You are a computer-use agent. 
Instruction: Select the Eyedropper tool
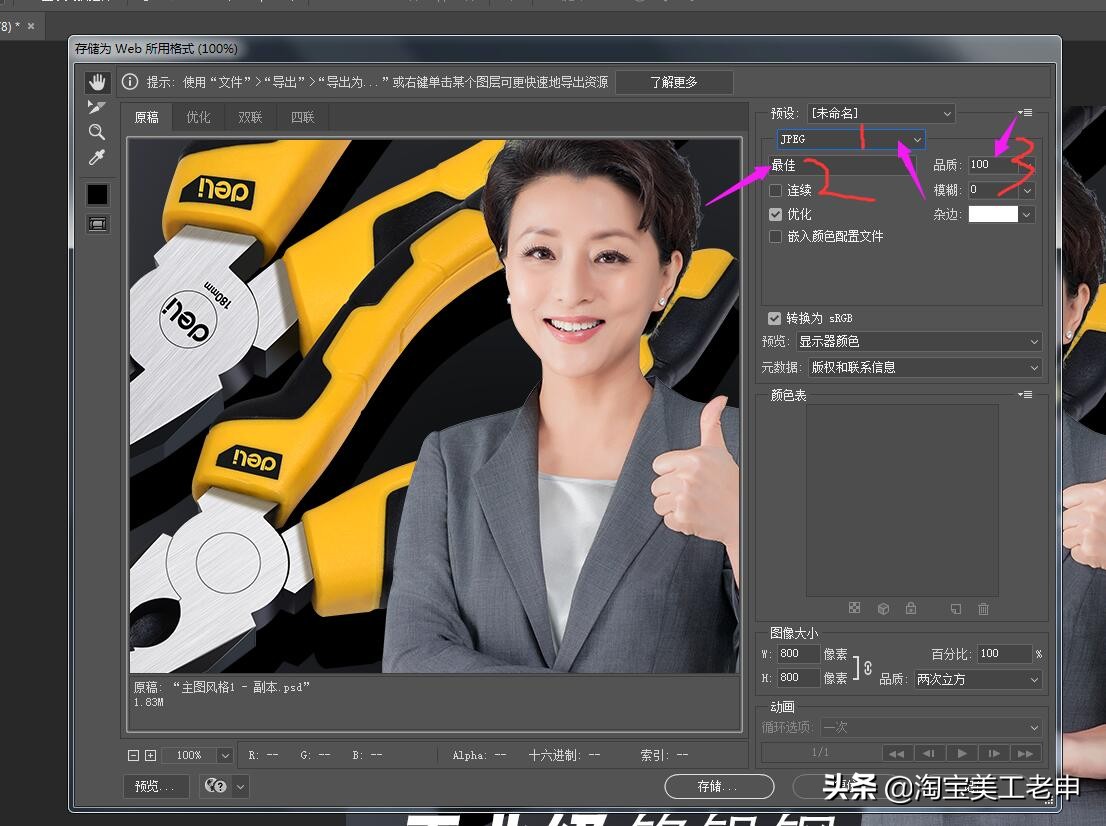[97, 157]
